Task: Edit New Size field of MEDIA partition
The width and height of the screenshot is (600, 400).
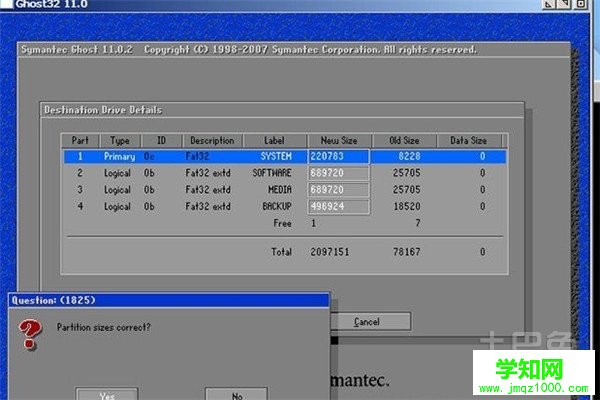Action: [x=338, y=190]
